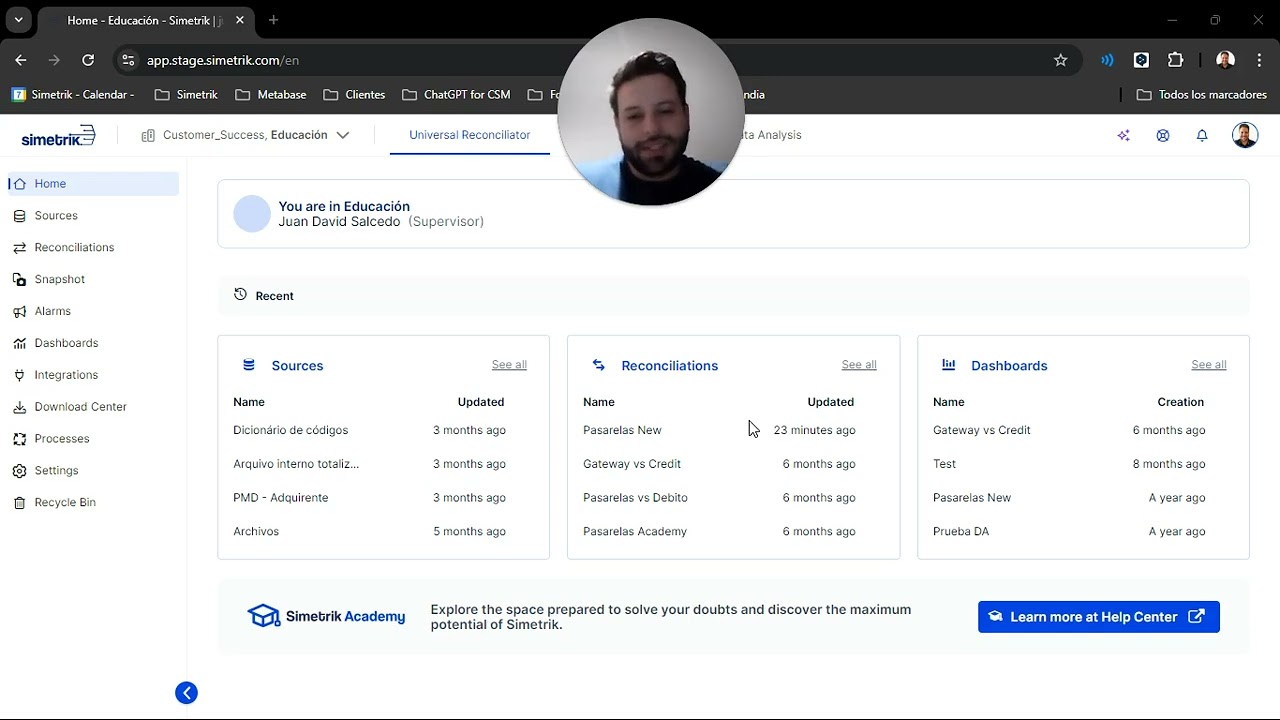This screenshot has height=720, width=1280.
Task: Open reconciliation Pasarelas Academy
Action: pos(635,532)
